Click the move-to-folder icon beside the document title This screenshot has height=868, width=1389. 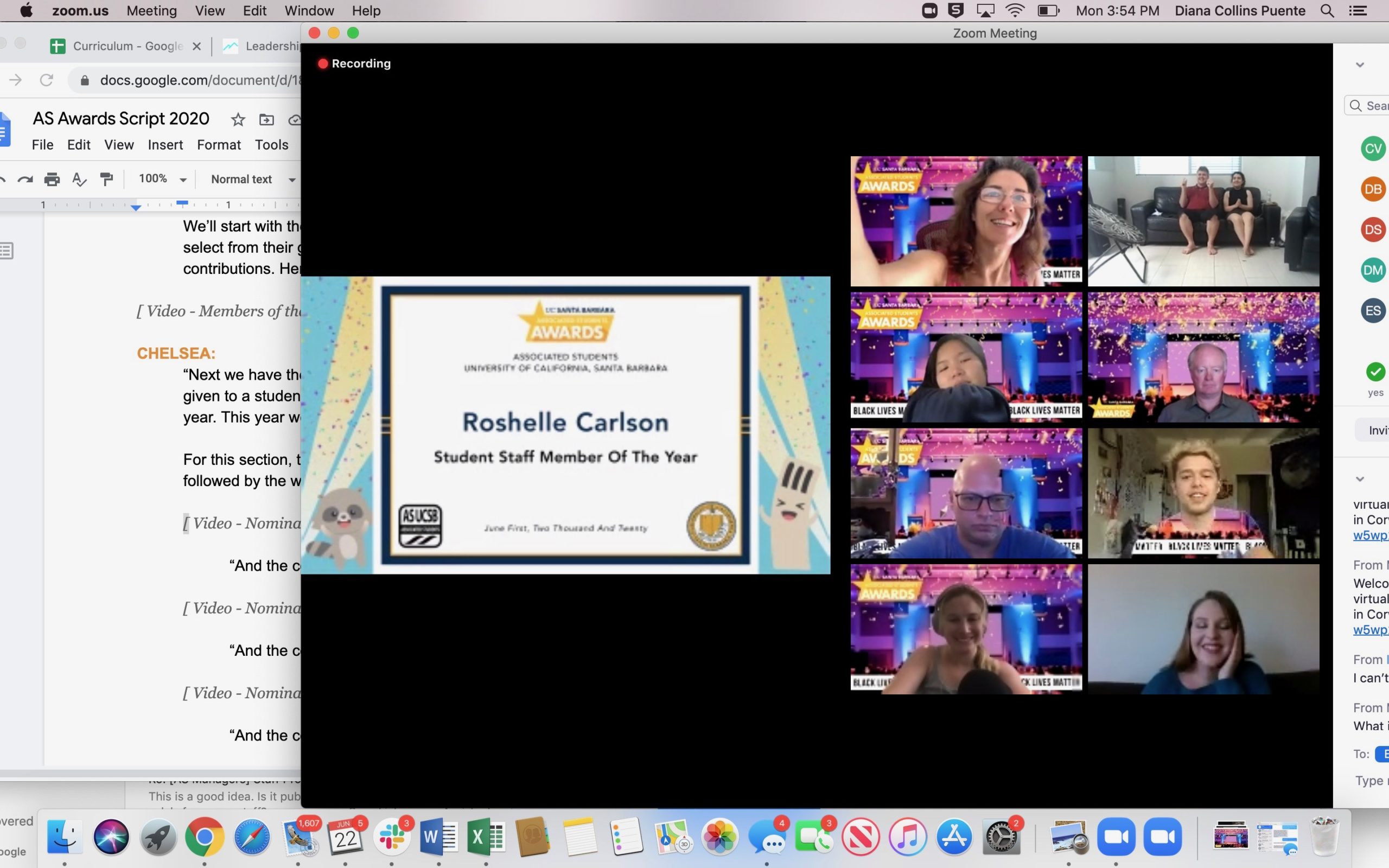266,119
